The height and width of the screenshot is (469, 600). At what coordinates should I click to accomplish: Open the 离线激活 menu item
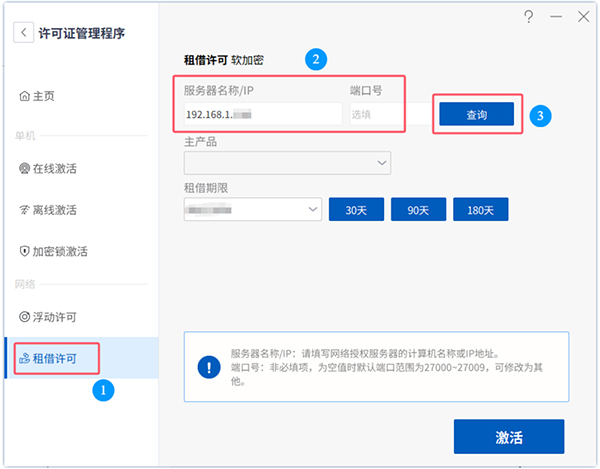48,210
